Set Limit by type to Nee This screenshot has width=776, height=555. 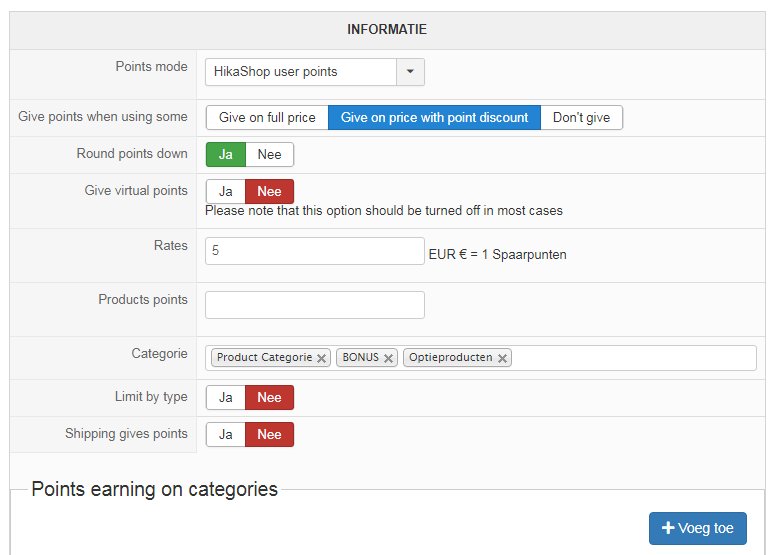270,398
